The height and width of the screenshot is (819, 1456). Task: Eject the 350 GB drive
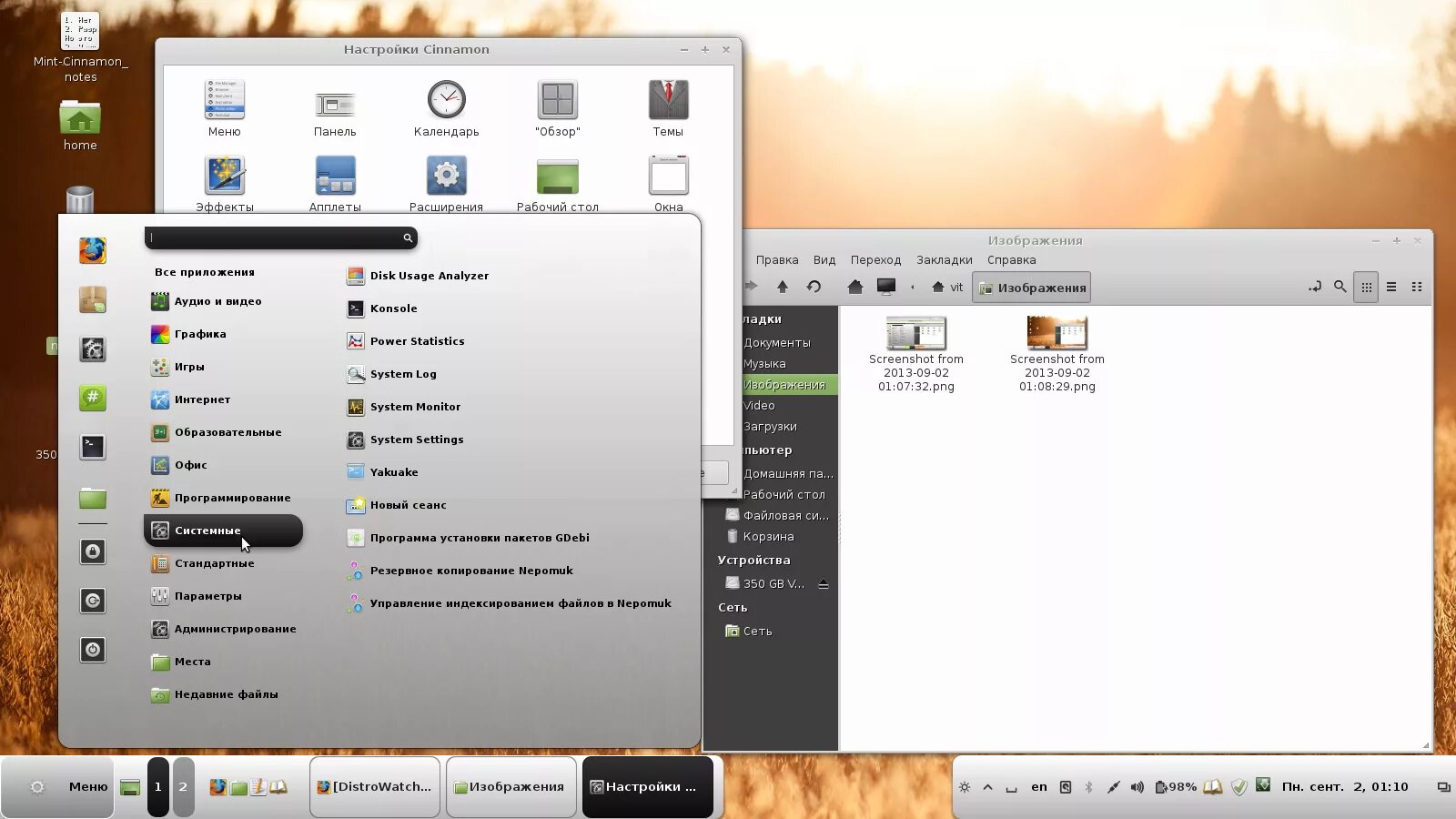(x=824, y=583)
